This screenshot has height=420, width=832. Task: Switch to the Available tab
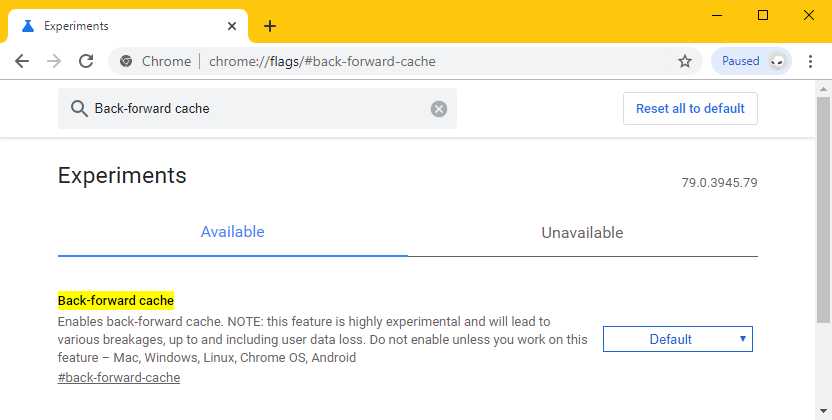point(232,232)
